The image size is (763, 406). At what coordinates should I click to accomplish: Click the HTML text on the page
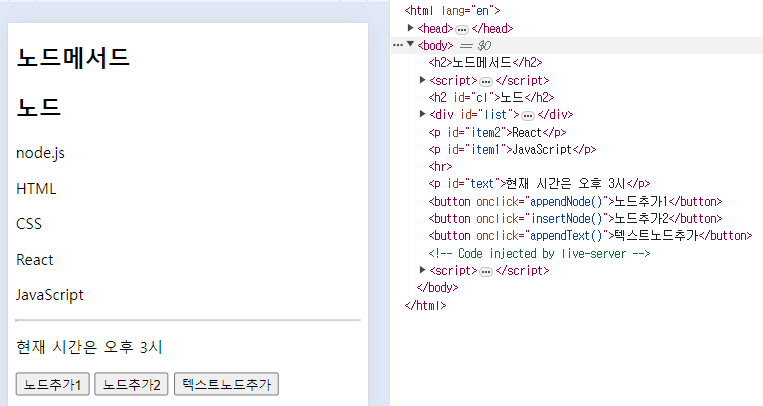[36, 188]
